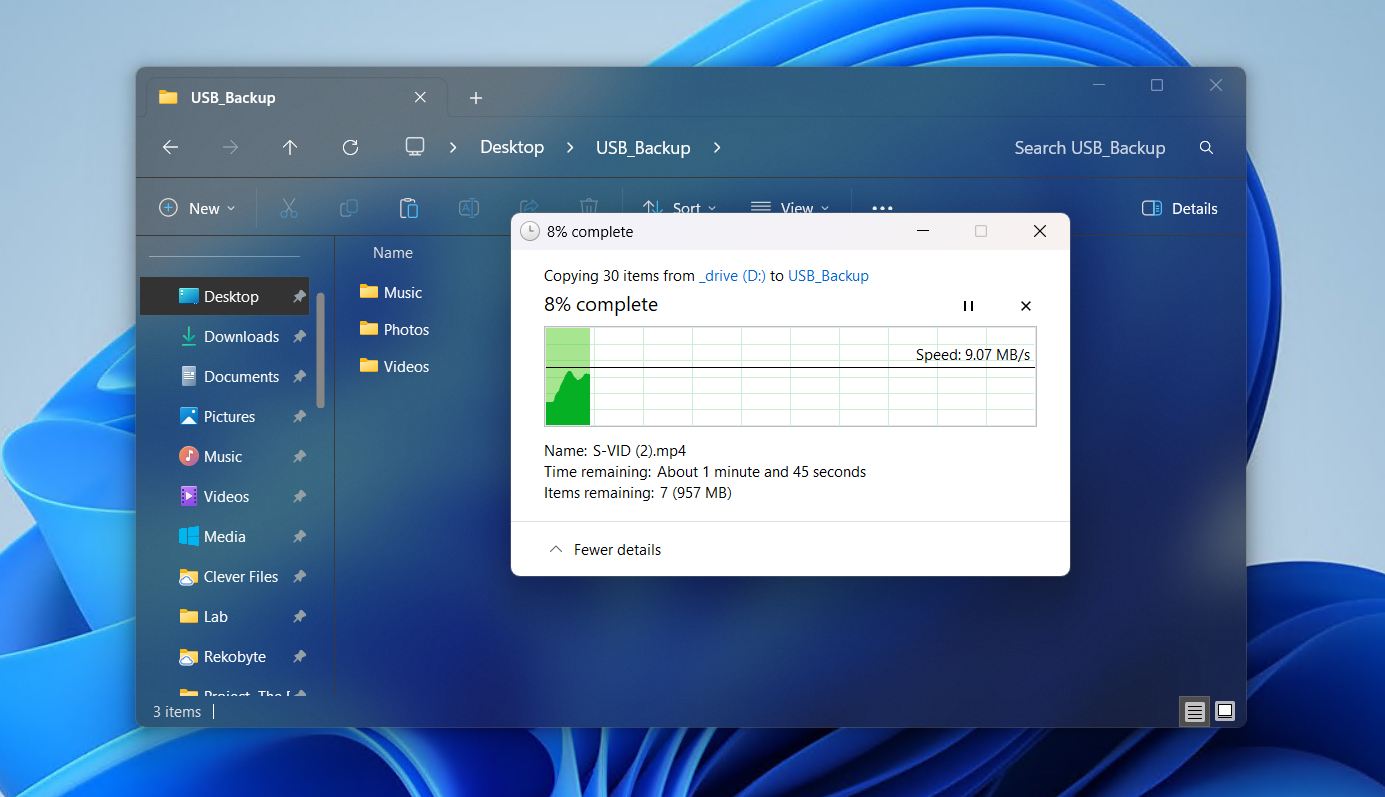Viewport: 1385px width, 797px height.
Task: Select the USB_Backup tab
Action: click(232, 97)
